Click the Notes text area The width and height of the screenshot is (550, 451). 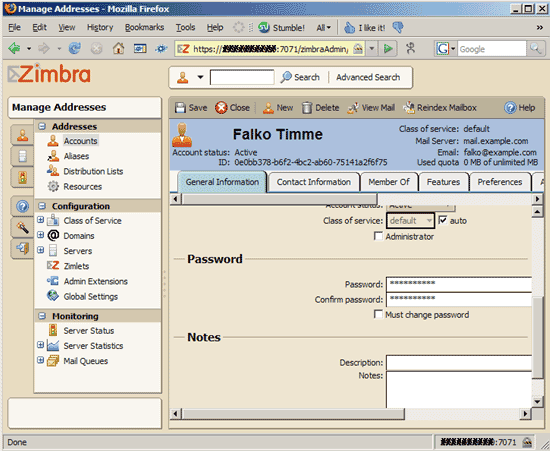click(x=459, y=390)
